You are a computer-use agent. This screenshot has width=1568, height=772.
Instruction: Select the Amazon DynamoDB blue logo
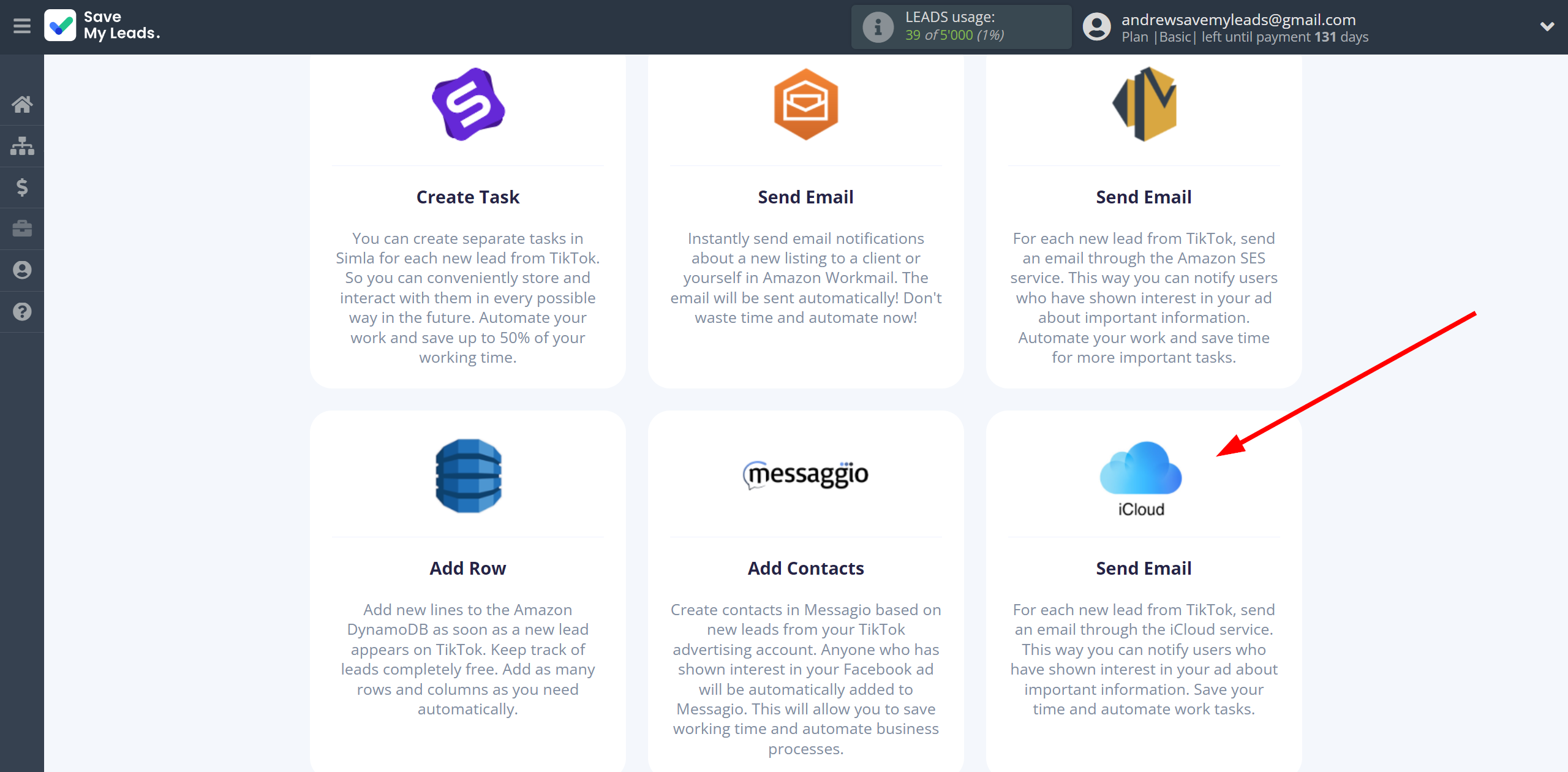point(469,476)
